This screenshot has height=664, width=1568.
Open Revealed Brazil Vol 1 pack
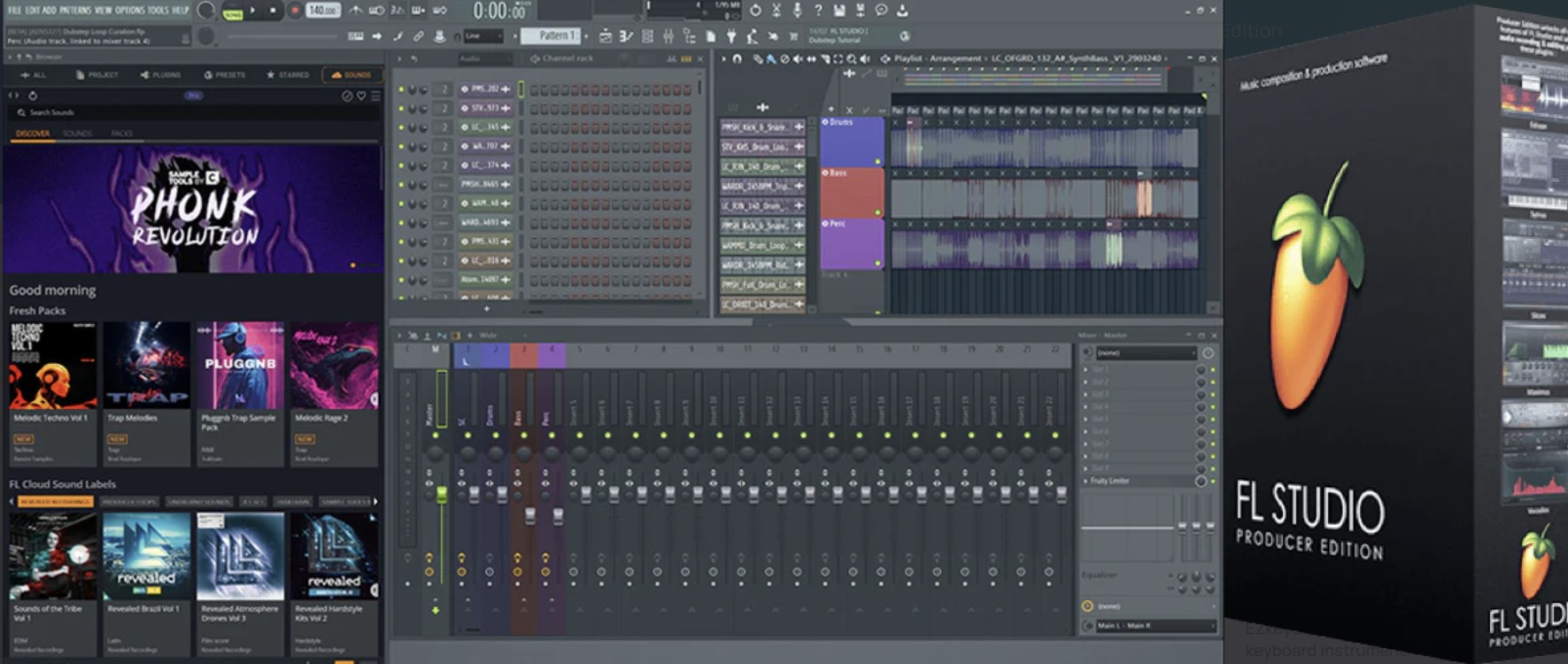(146, 584)
